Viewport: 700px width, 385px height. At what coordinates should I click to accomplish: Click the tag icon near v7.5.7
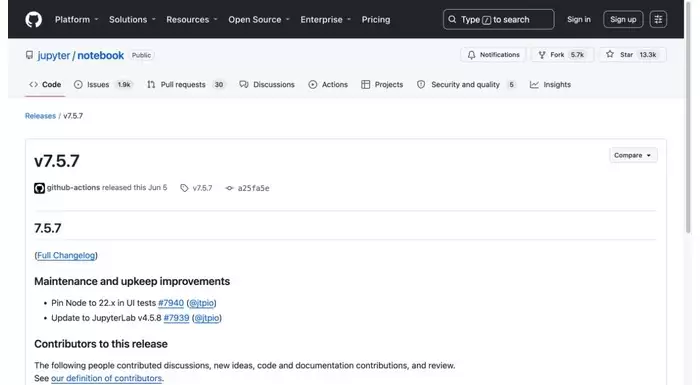click(184, 188)
